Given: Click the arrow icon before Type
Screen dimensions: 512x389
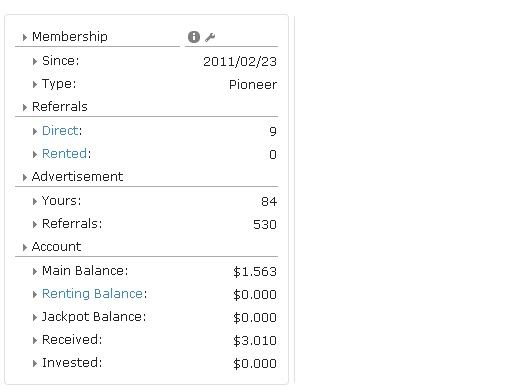Looking at the screenshot, I should coord(35,85).
